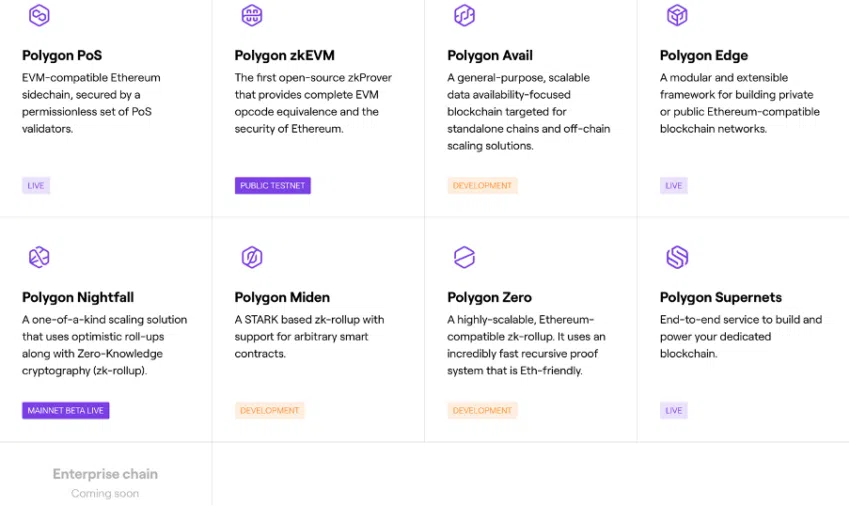
Task: Select the Polygon Miden description text
Action: (309, 336)
